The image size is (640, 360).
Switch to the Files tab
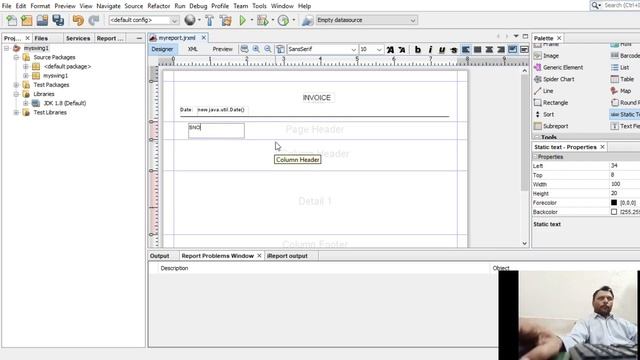[x=41, y=38]
